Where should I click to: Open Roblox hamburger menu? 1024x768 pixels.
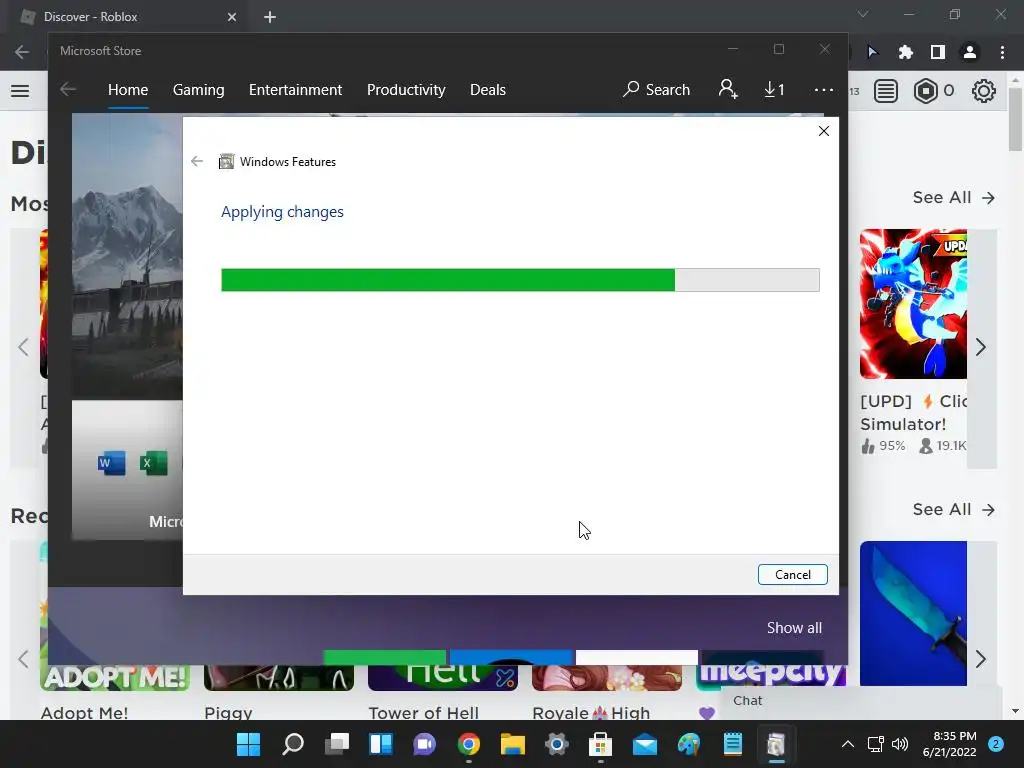tap(20, 91)
